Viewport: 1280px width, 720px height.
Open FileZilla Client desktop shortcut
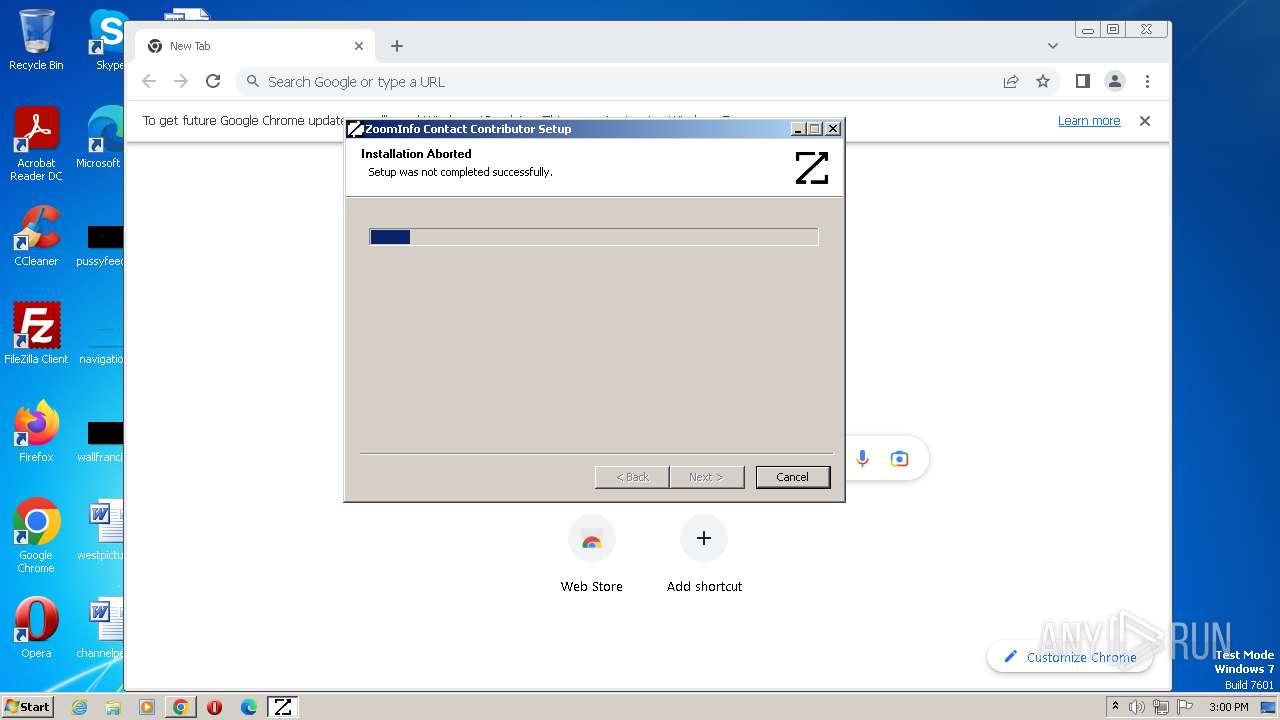(36, 334)
